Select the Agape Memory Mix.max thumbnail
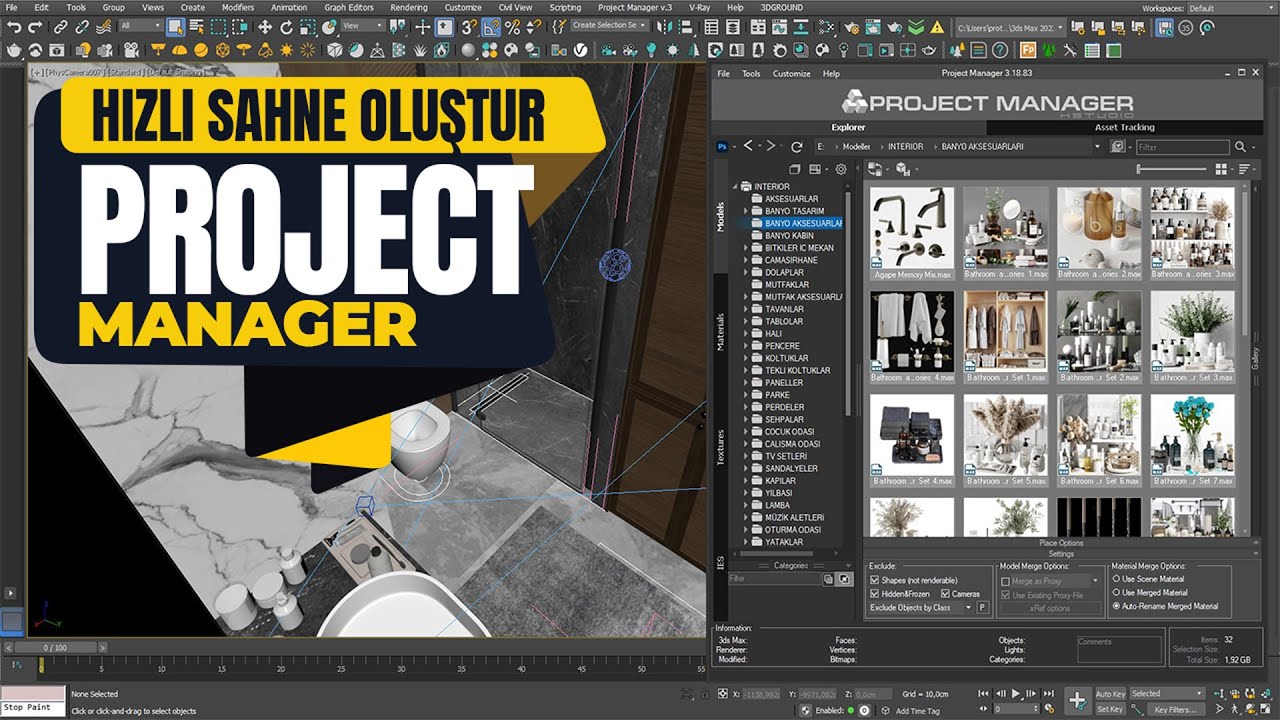Viewport: 1280px width, 720px height. [x=912, y=233]
